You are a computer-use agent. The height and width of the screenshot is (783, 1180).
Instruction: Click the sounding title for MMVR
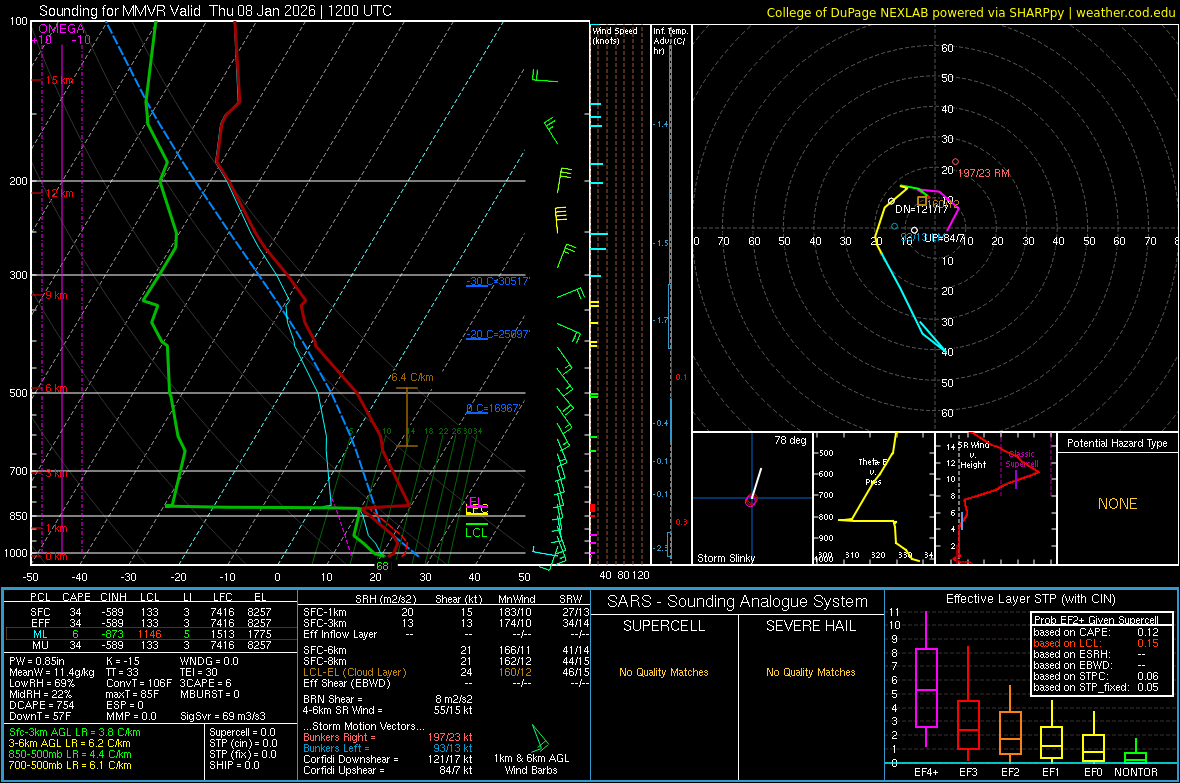tap(215, 11)
